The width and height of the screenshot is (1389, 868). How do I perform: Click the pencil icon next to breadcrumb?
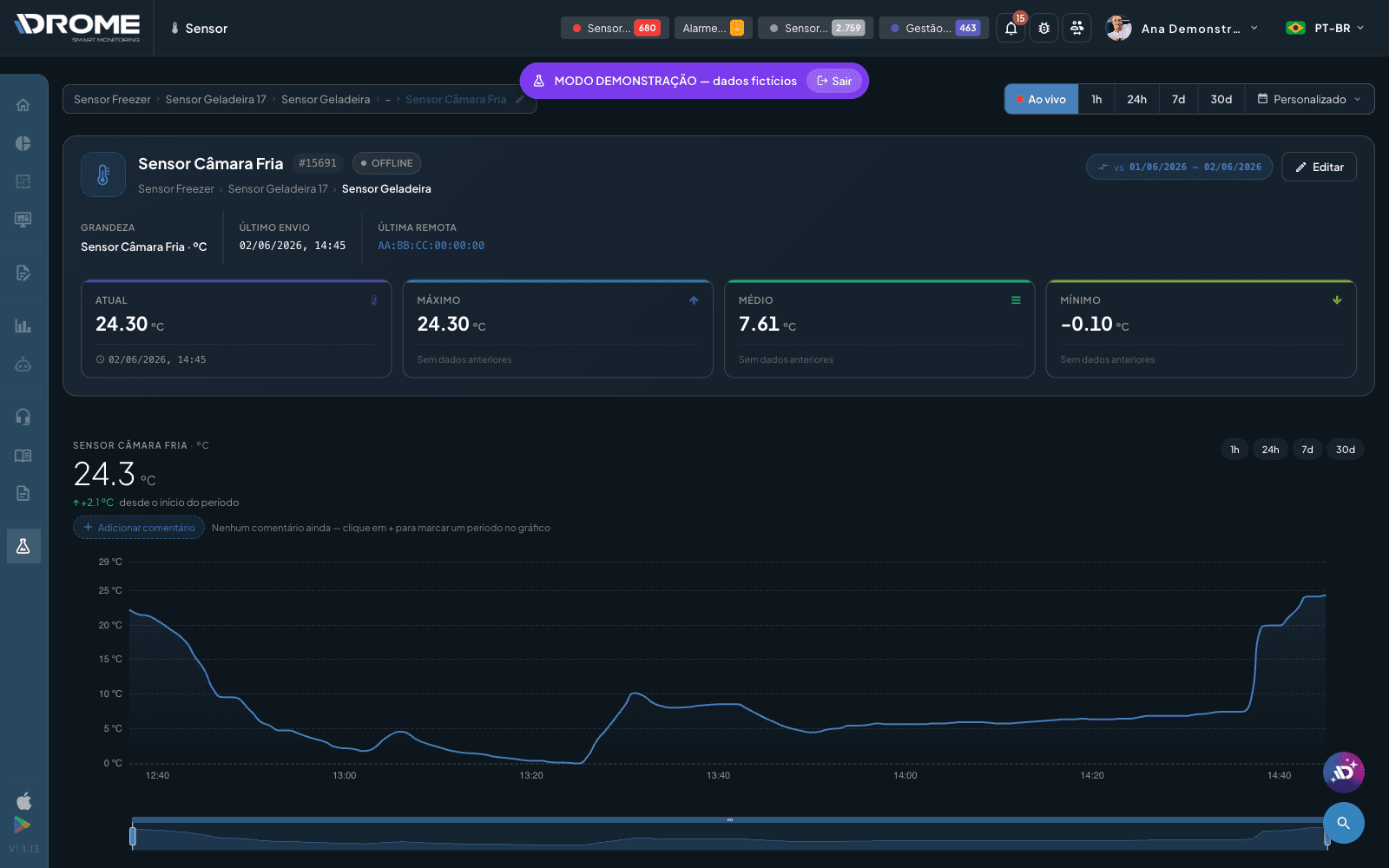[x=520, y=99]
